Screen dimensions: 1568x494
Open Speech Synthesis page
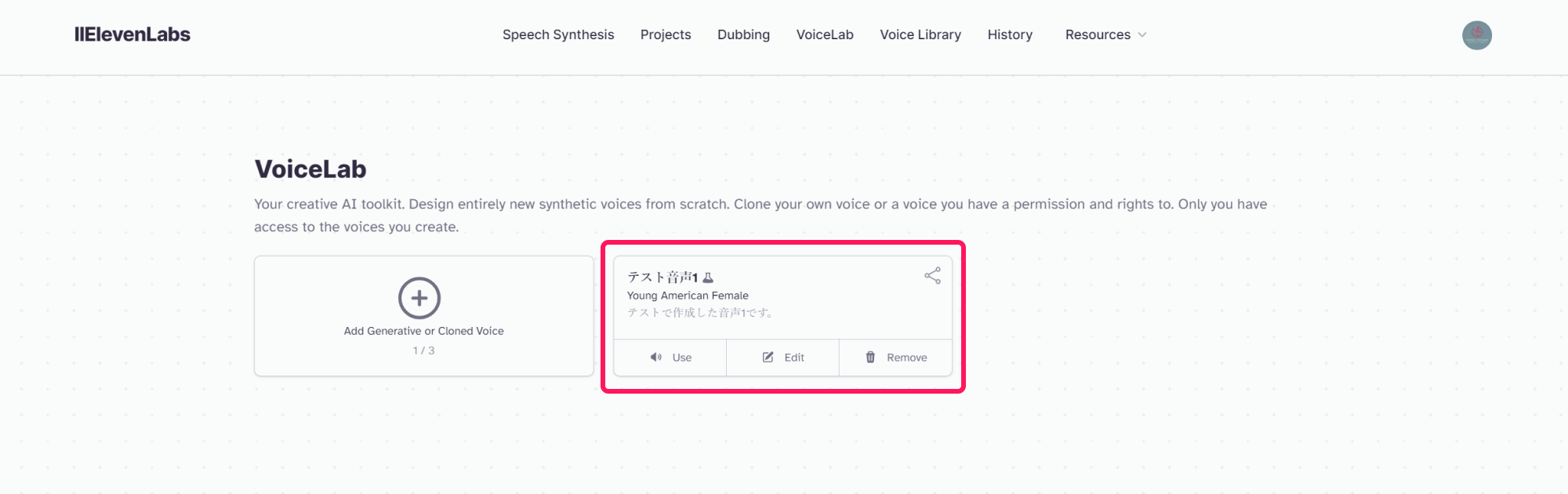click(x=558, y=35)
